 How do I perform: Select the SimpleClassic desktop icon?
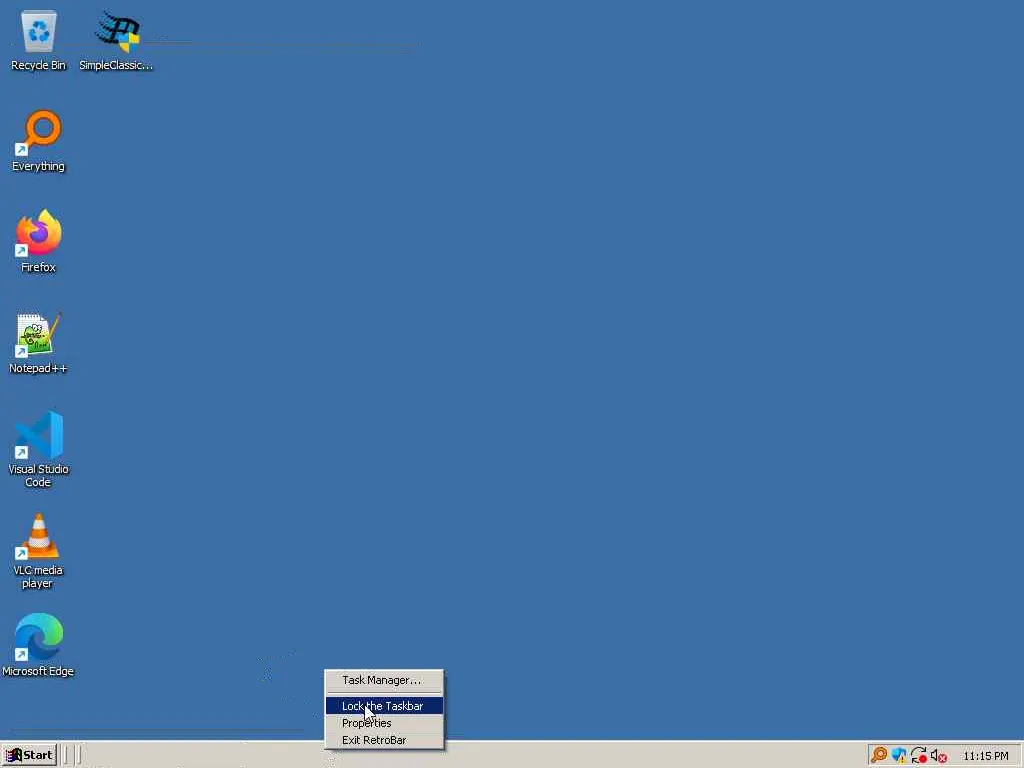(x=116, y=40)
